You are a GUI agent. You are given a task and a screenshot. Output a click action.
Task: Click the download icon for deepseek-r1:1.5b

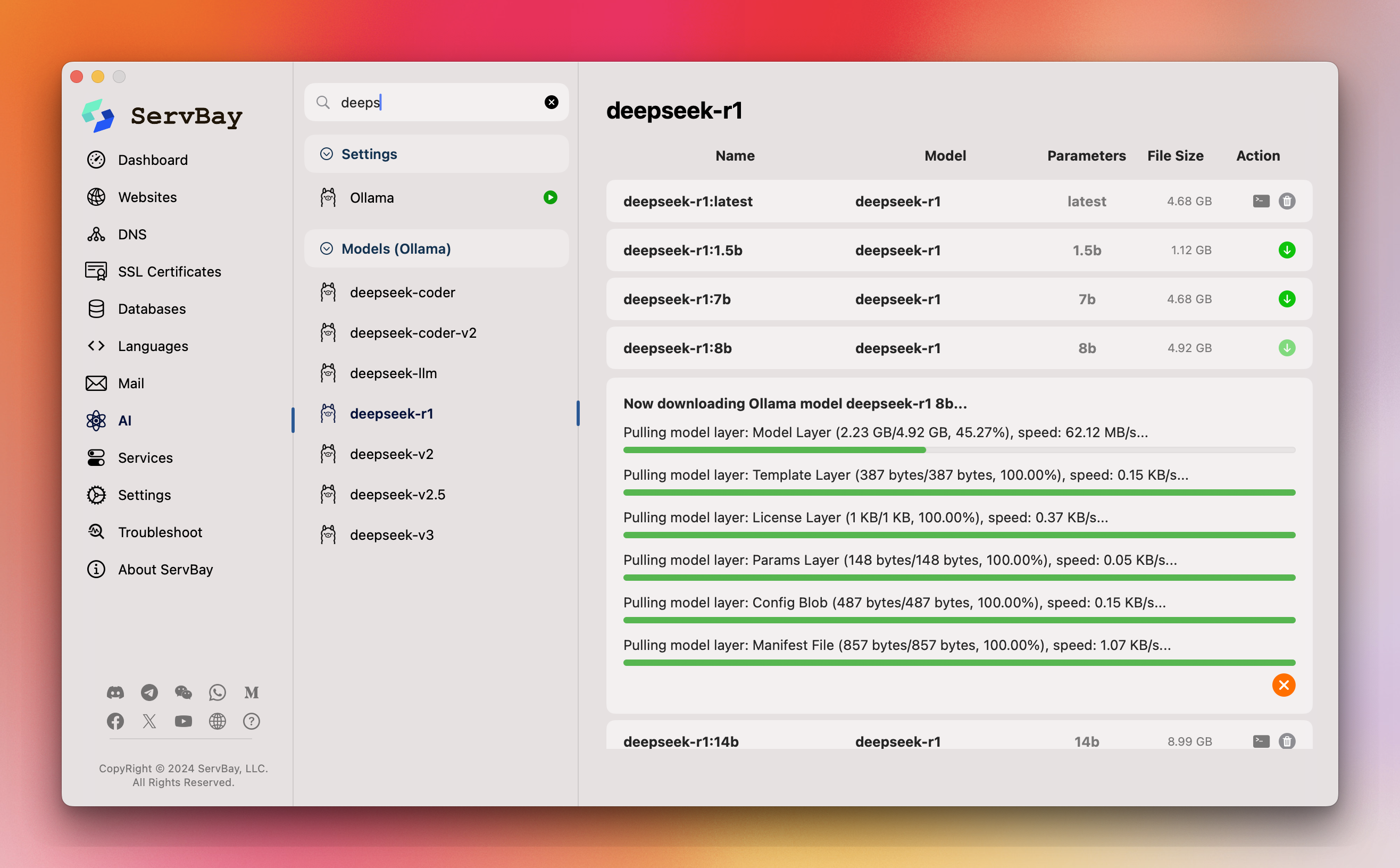coord(1287,250)
